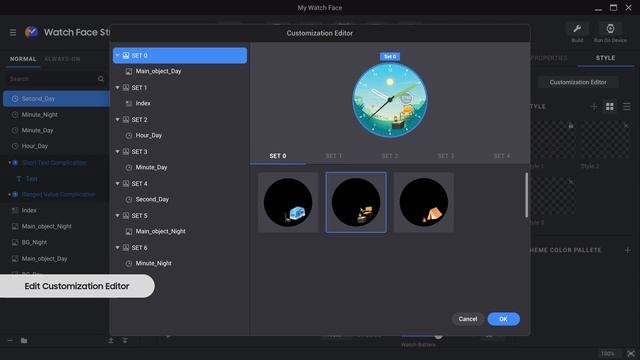Collapse the SET 2 group
640x360 pixels.
click(118, 120)
